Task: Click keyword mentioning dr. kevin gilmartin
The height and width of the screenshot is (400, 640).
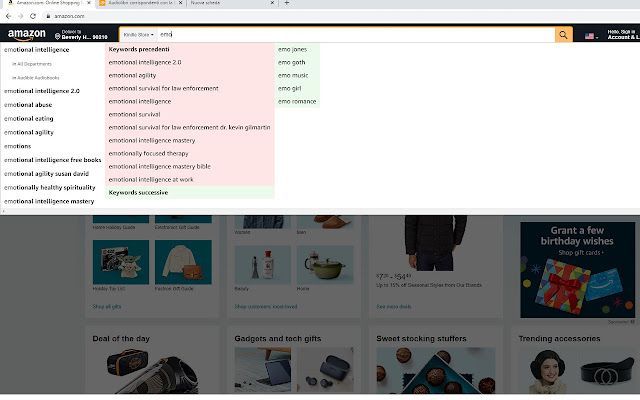Action: pyautogui.click(x=189, y=127)
